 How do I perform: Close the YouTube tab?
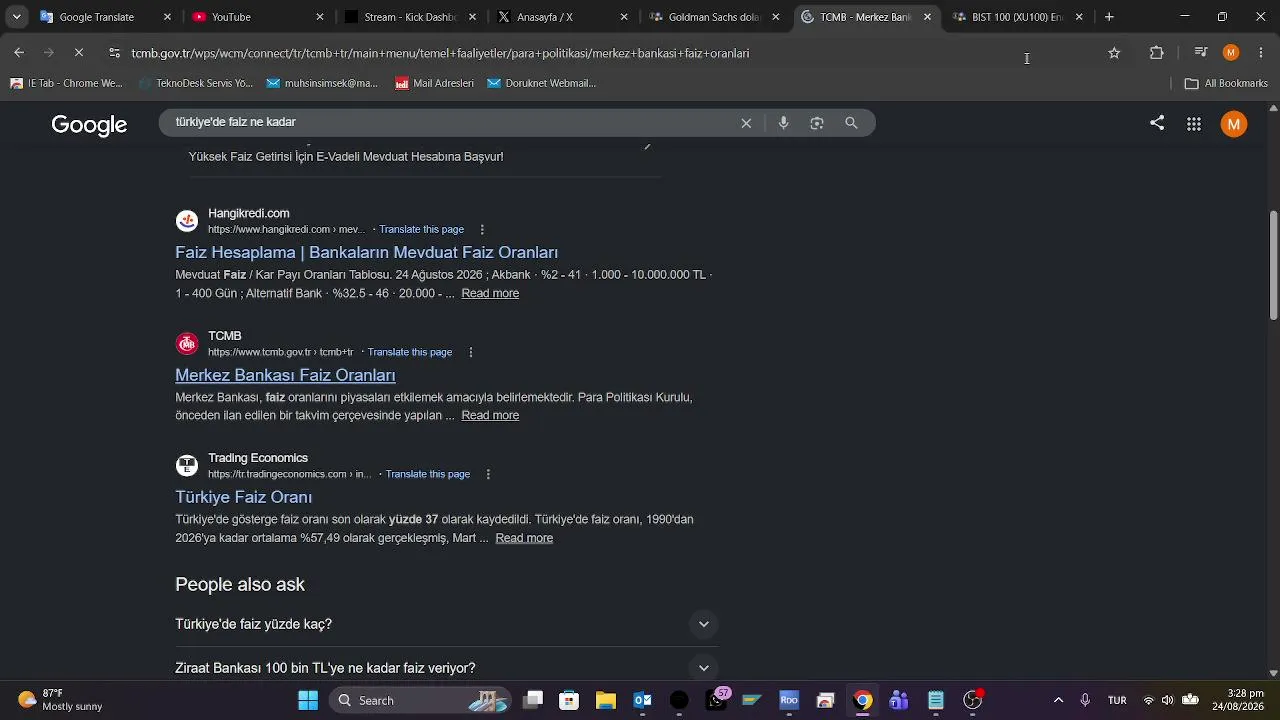[319, 17]
